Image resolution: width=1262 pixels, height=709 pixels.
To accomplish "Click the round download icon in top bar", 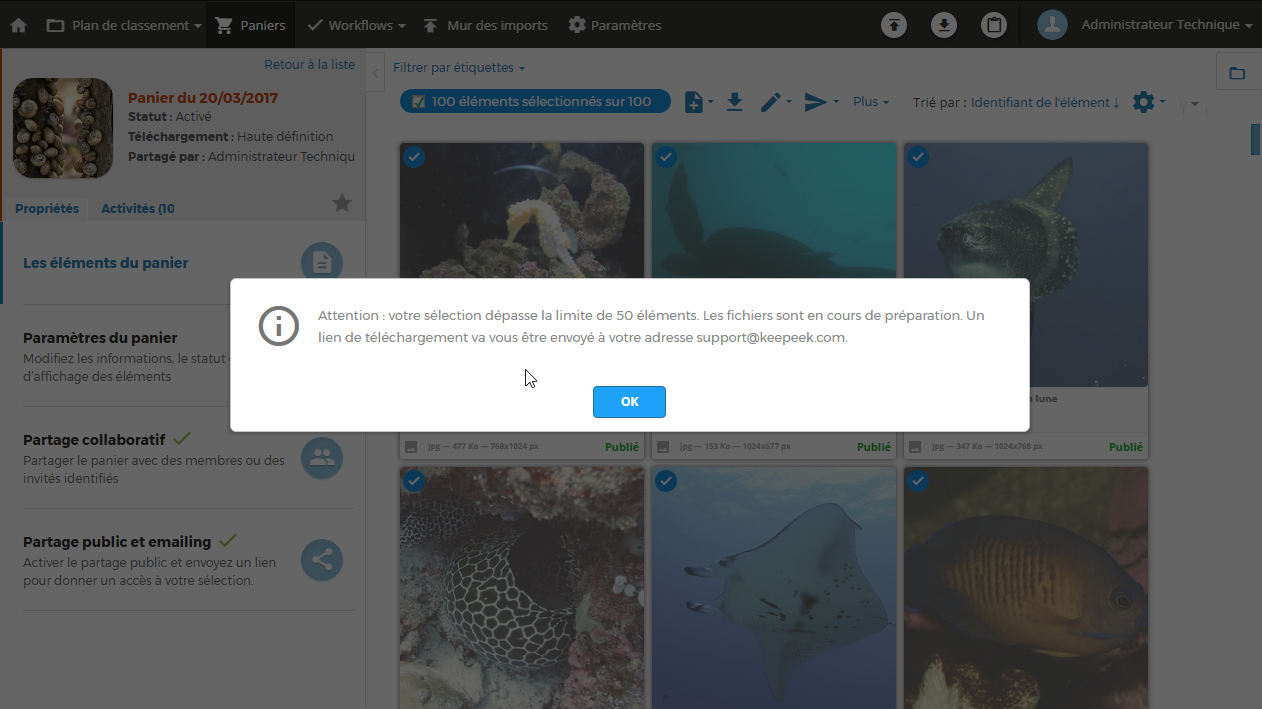I will pyautogui.click(x=944, y=25).
